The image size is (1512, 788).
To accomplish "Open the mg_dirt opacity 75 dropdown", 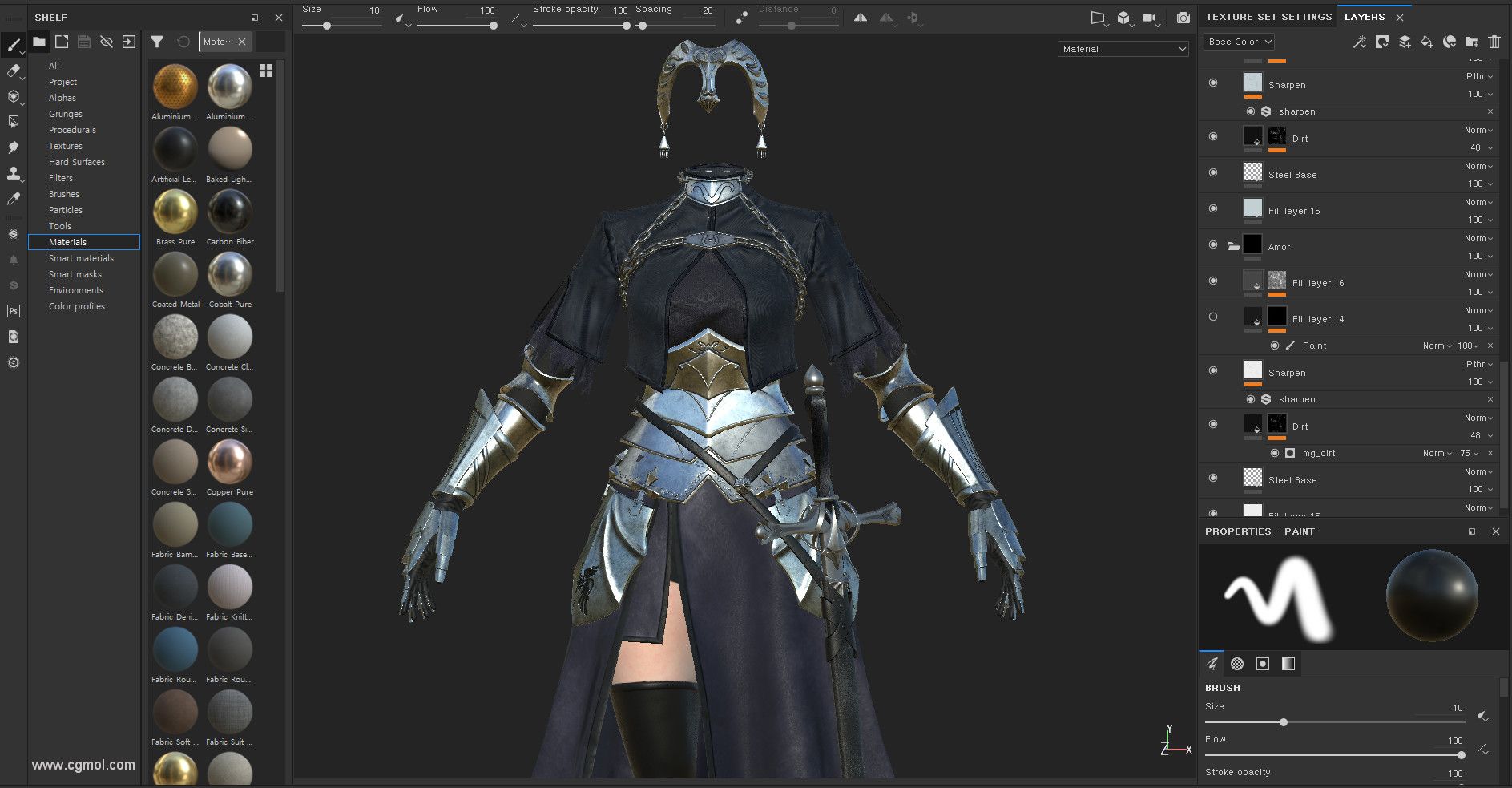I will pyautogui.click(x=1470, y=453).
